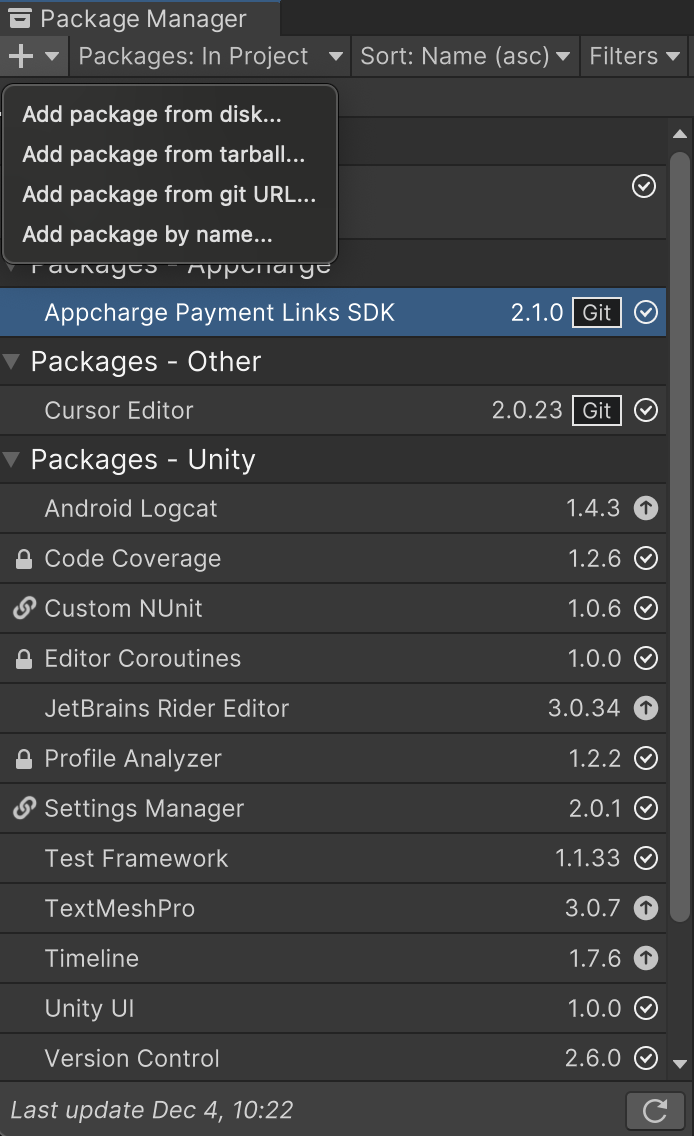Click installed checkmark for Custom NUnit
Screen dimensions: 694x1136
click(645, 608)
